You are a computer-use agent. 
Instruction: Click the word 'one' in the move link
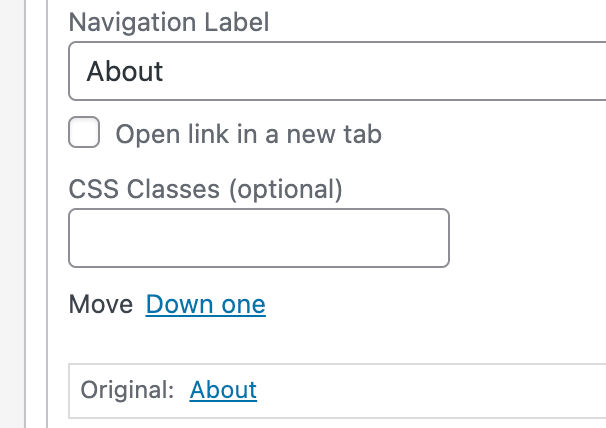[x=243, y=304]
